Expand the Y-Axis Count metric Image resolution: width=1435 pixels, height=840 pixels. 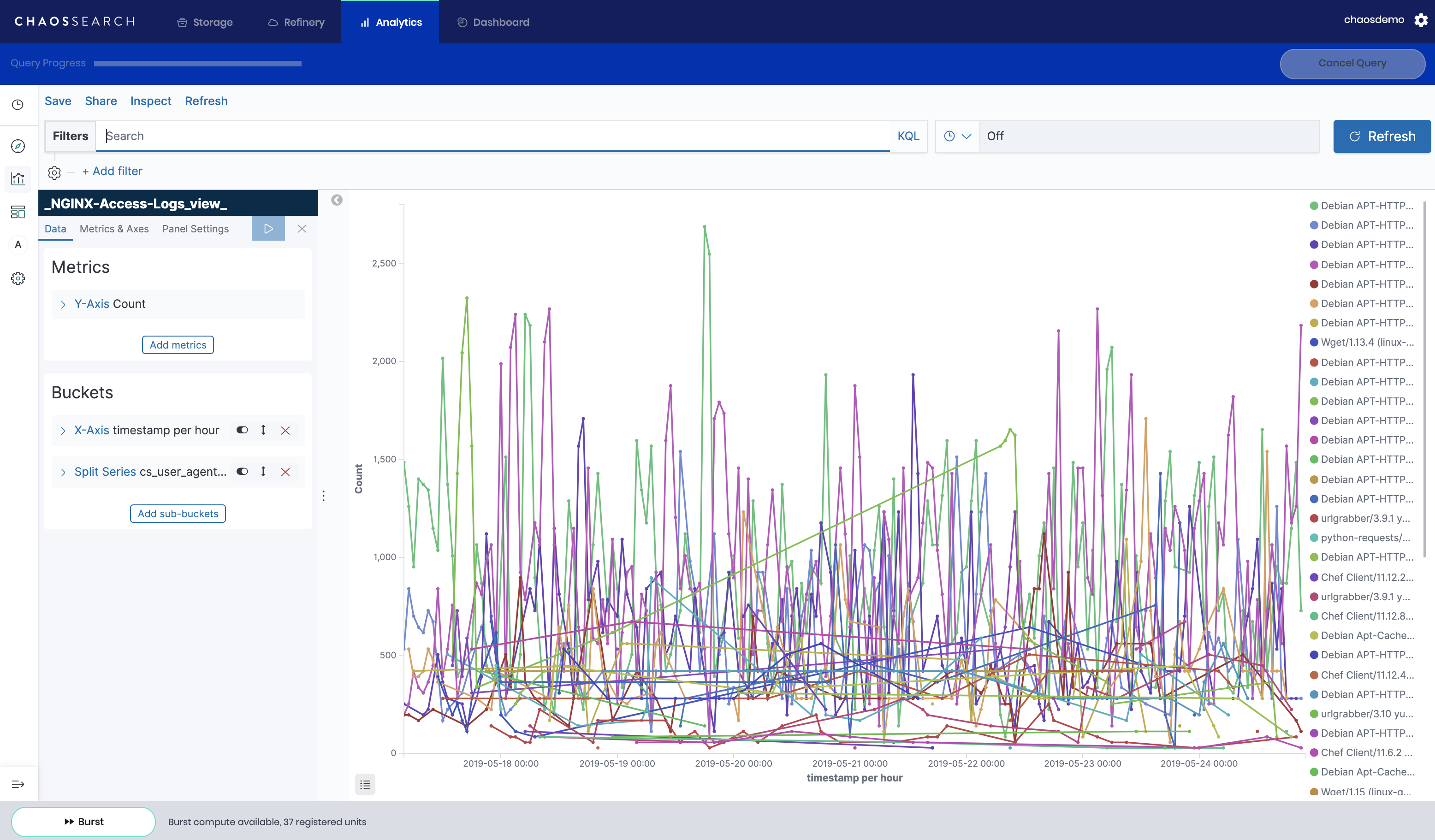[63, 304]
